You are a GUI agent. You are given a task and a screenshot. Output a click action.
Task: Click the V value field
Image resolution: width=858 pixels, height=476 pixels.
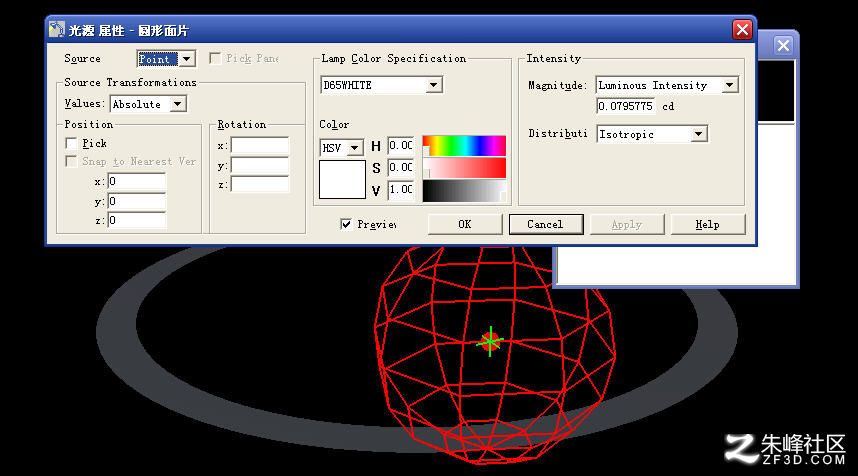(401, 190)
